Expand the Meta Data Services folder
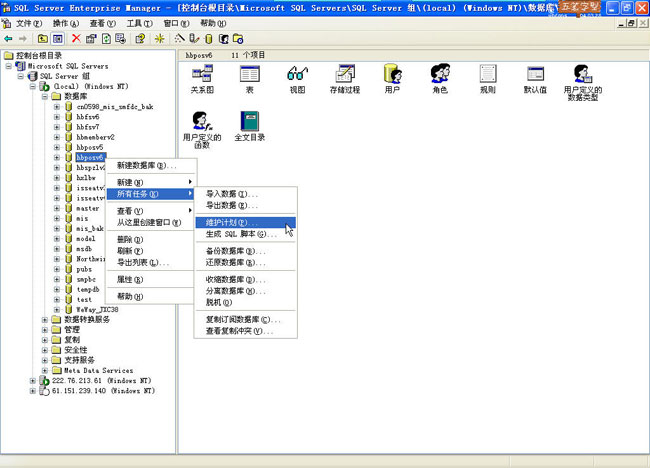Screen dimensions: 650x468 [45, 370]
